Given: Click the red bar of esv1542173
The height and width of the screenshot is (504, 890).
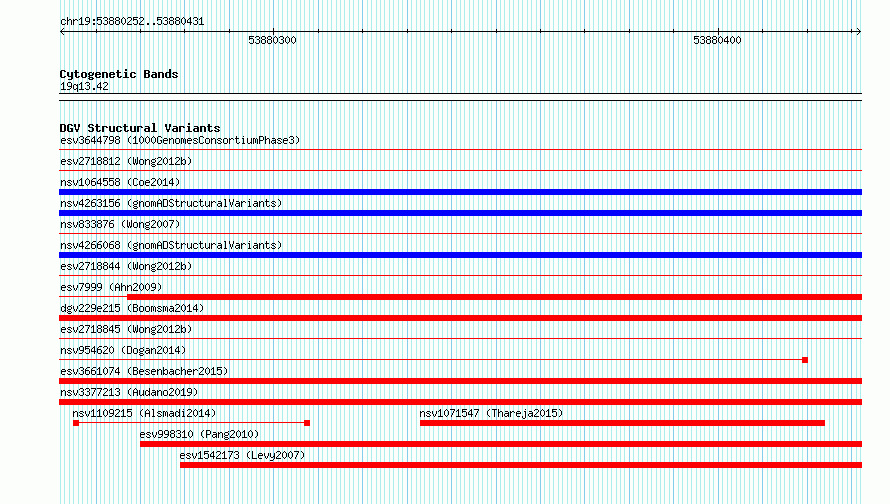Looking at the screenshot, I should pyautogui.click(x=521, y=465).
